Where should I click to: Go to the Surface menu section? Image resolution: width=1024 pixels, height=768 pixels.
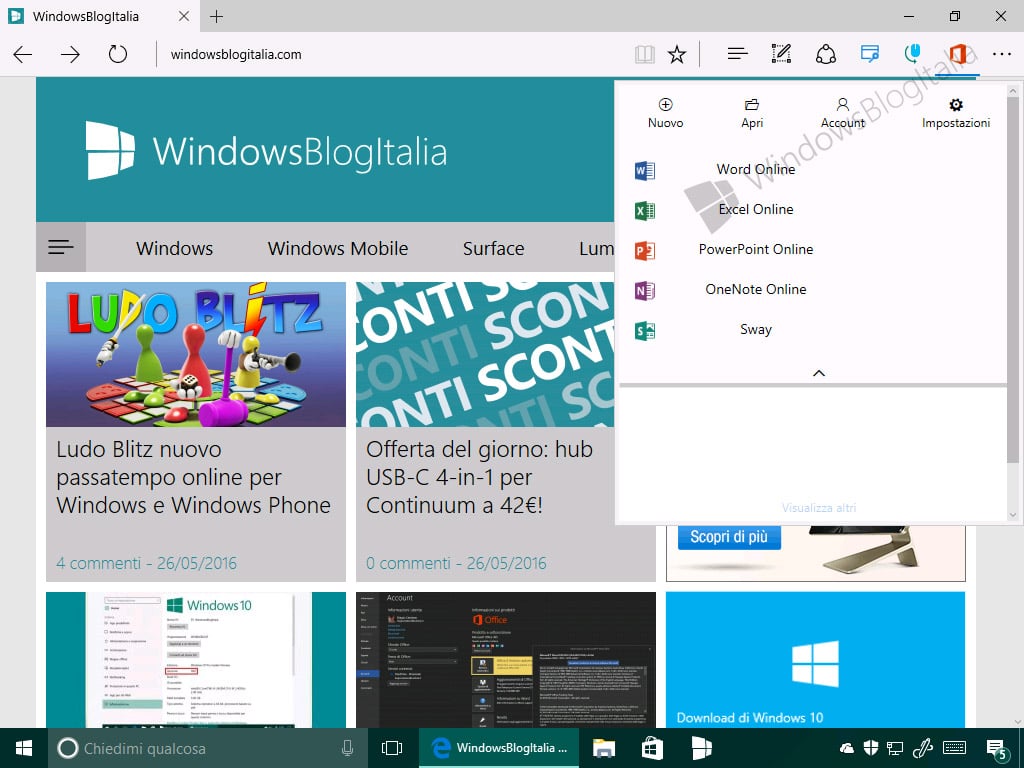(x=494, y=248)
